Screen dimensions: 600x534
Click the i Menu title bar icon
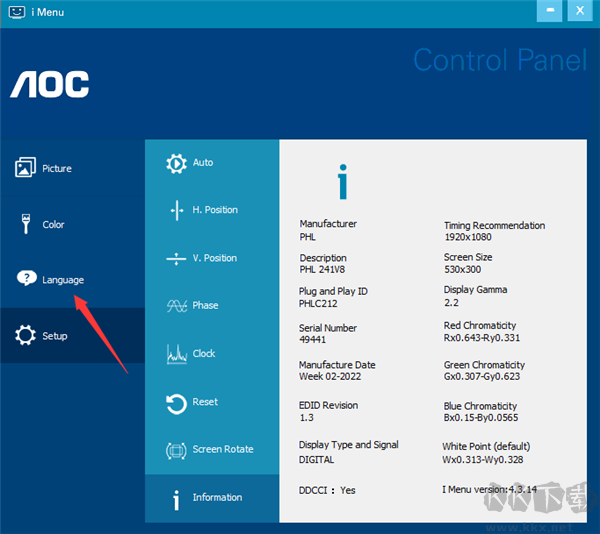pyautogui.click(x=15, y=11)
